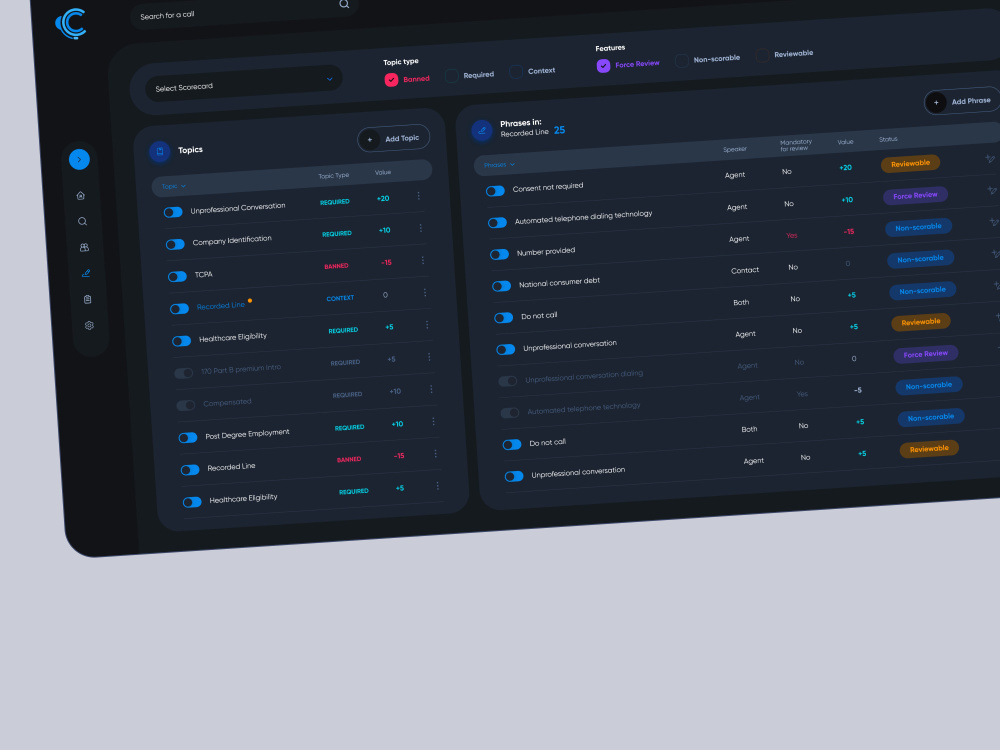Click Force Review status on Automated telephone dialing
Image resolution: width=1000 pixels, height=750 pixels.
[915, 195]
